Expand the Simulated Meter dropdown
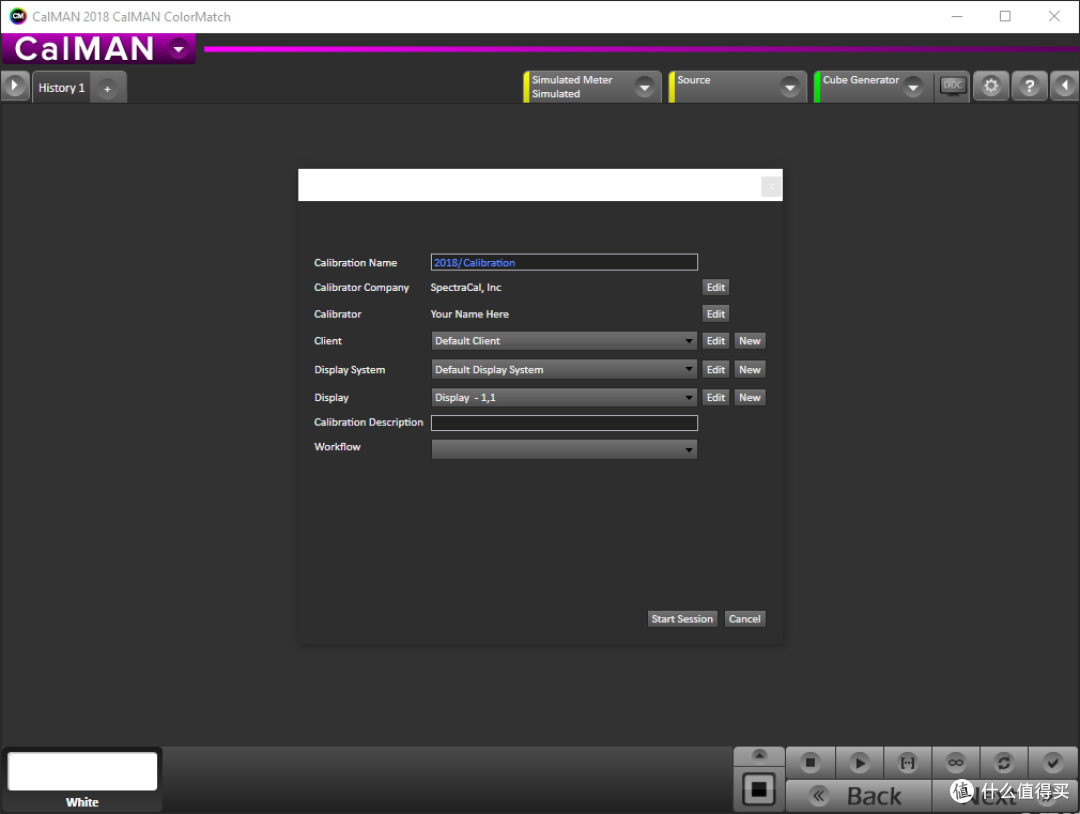The width and height of the screenshot is (1080, 814). 644,88
